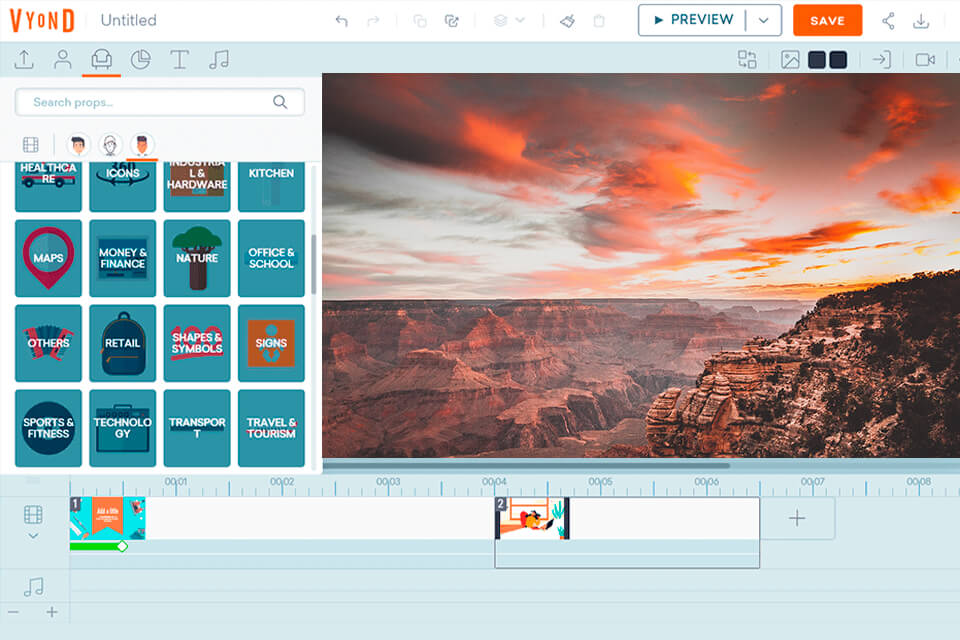The width and height of the screenshot is (960, 640).
Task: Click the Untitled video title
Action: pos(129,20)
